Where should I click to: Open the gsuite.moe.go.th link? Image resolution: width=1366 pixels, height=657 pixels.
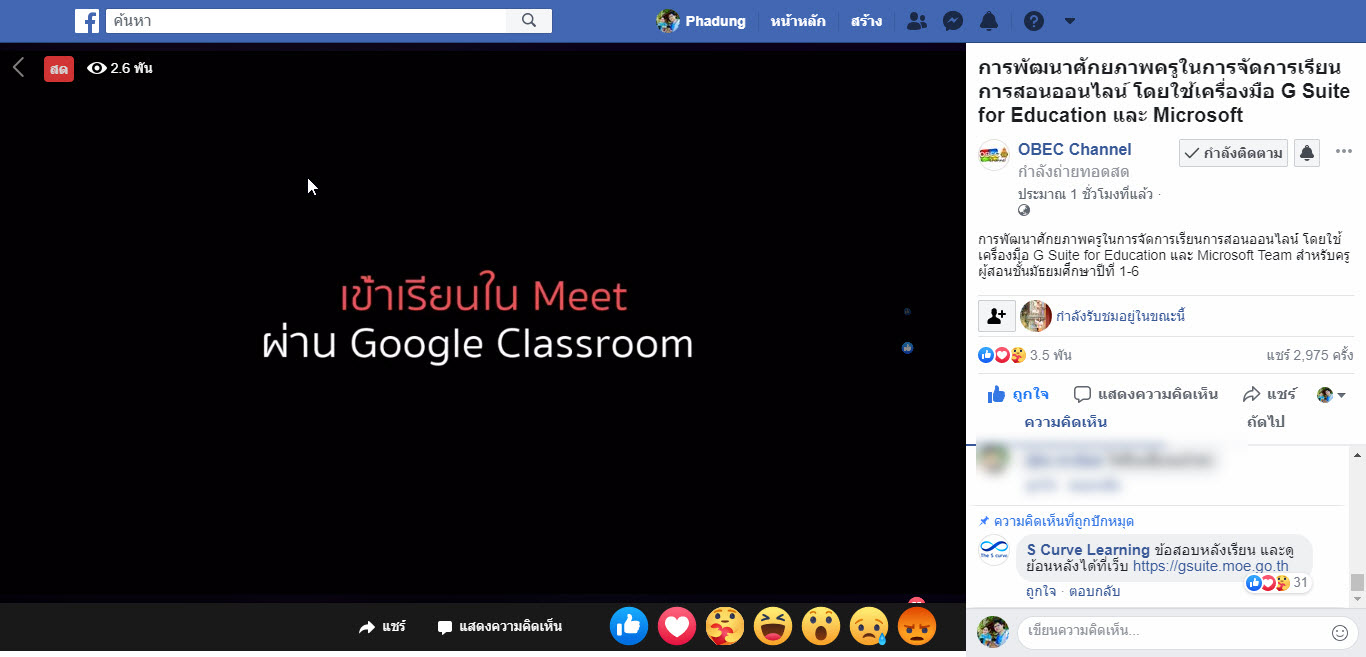(x=1211, y=566)
